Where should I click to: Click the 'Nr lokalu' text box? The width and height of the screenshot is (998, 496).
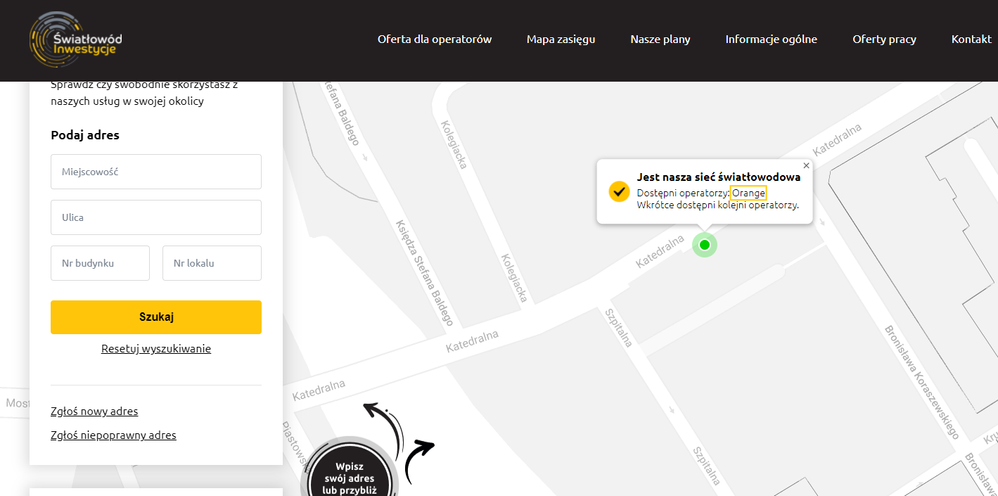[212, 263]
